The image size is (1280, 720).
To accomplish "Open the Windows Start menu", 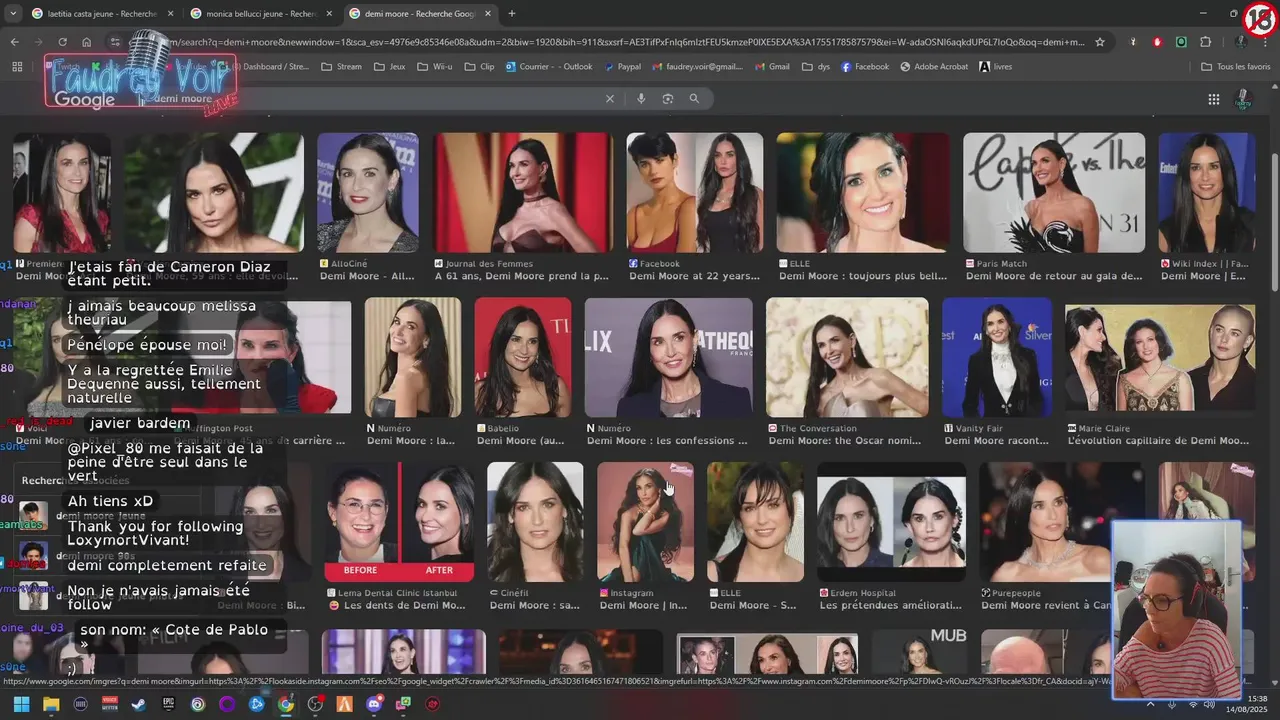I will click(21, 704).
